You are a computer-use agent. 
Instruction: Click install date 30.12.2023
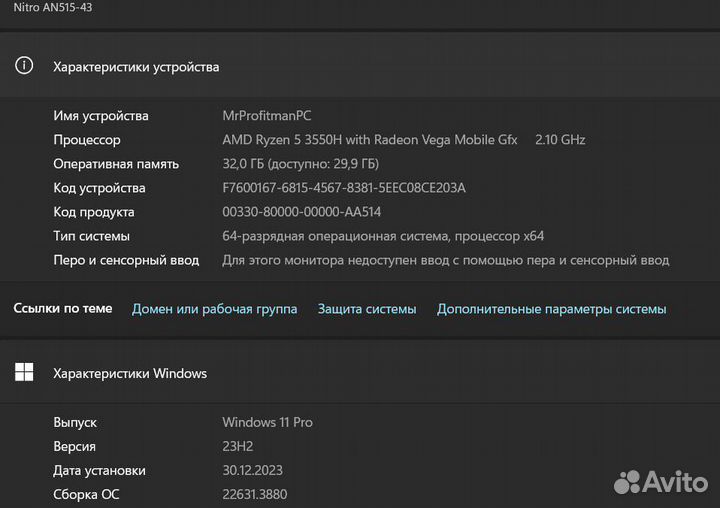pyautogui.click(x=253, y=470)
